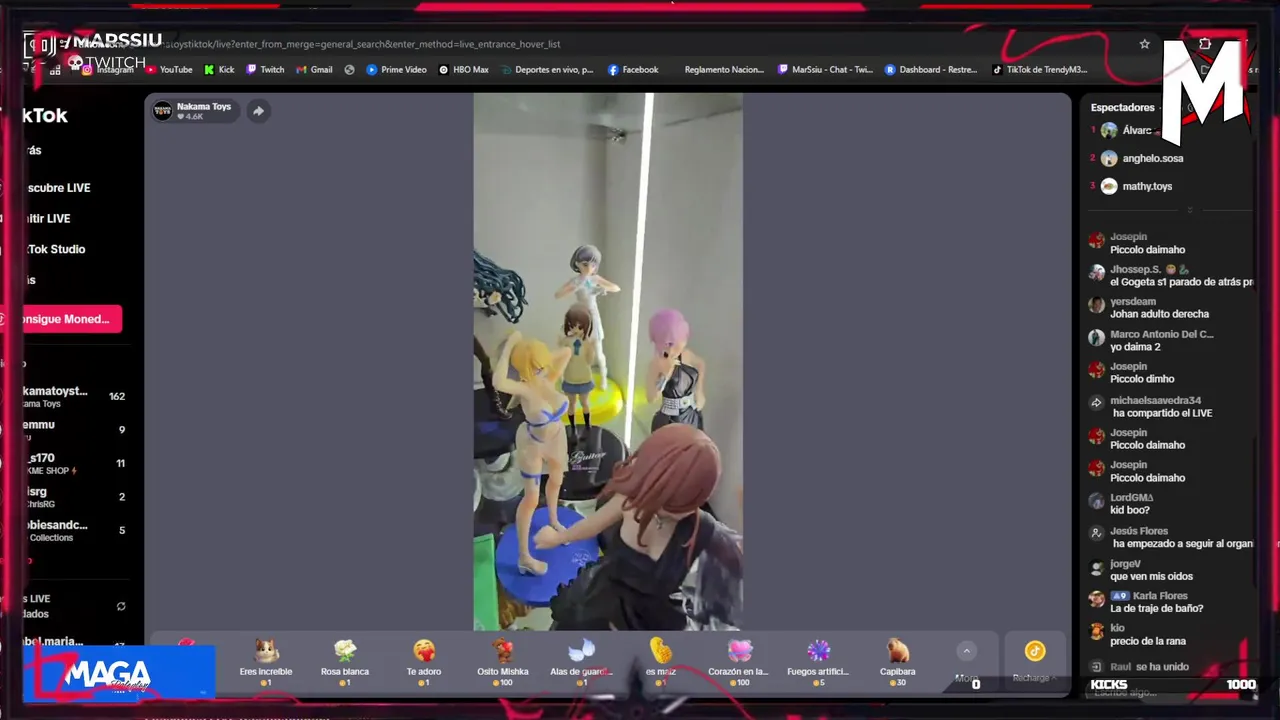Click jorgeV's 'que ven mis oidos' comment

[x=1142, y=570]
